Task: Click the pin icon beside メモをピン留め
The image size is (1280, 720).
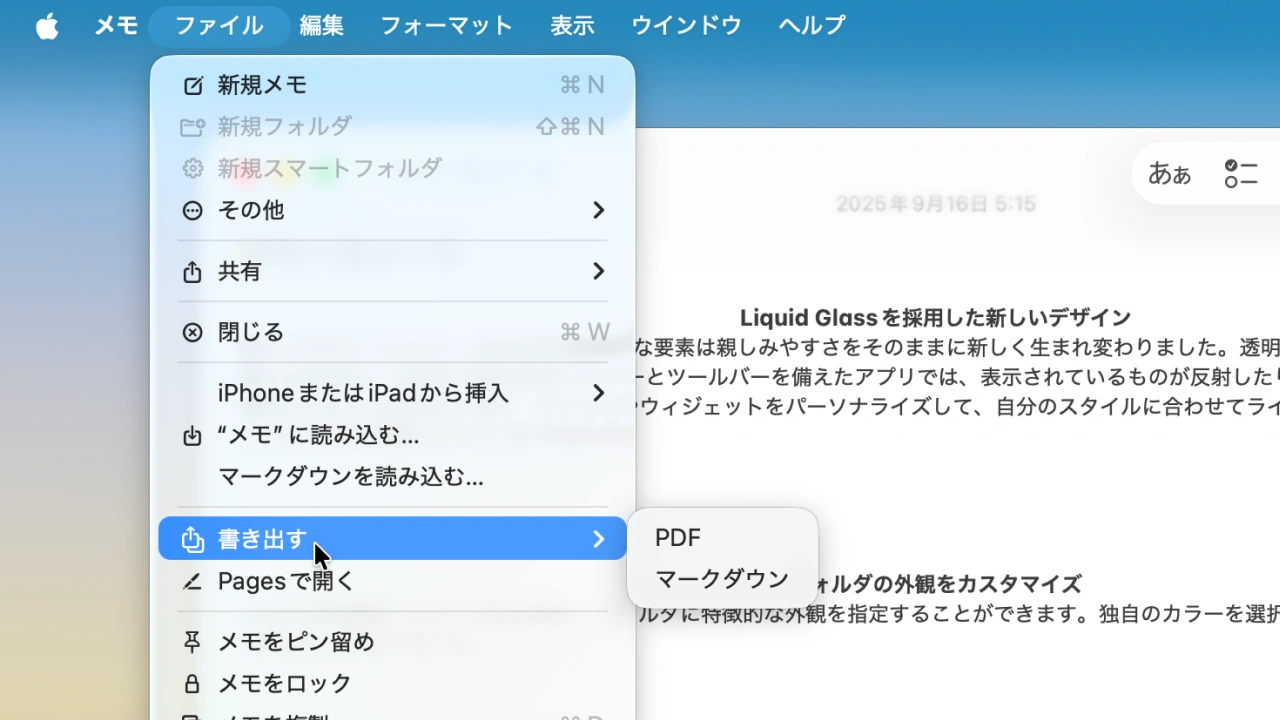Action: 193,642
